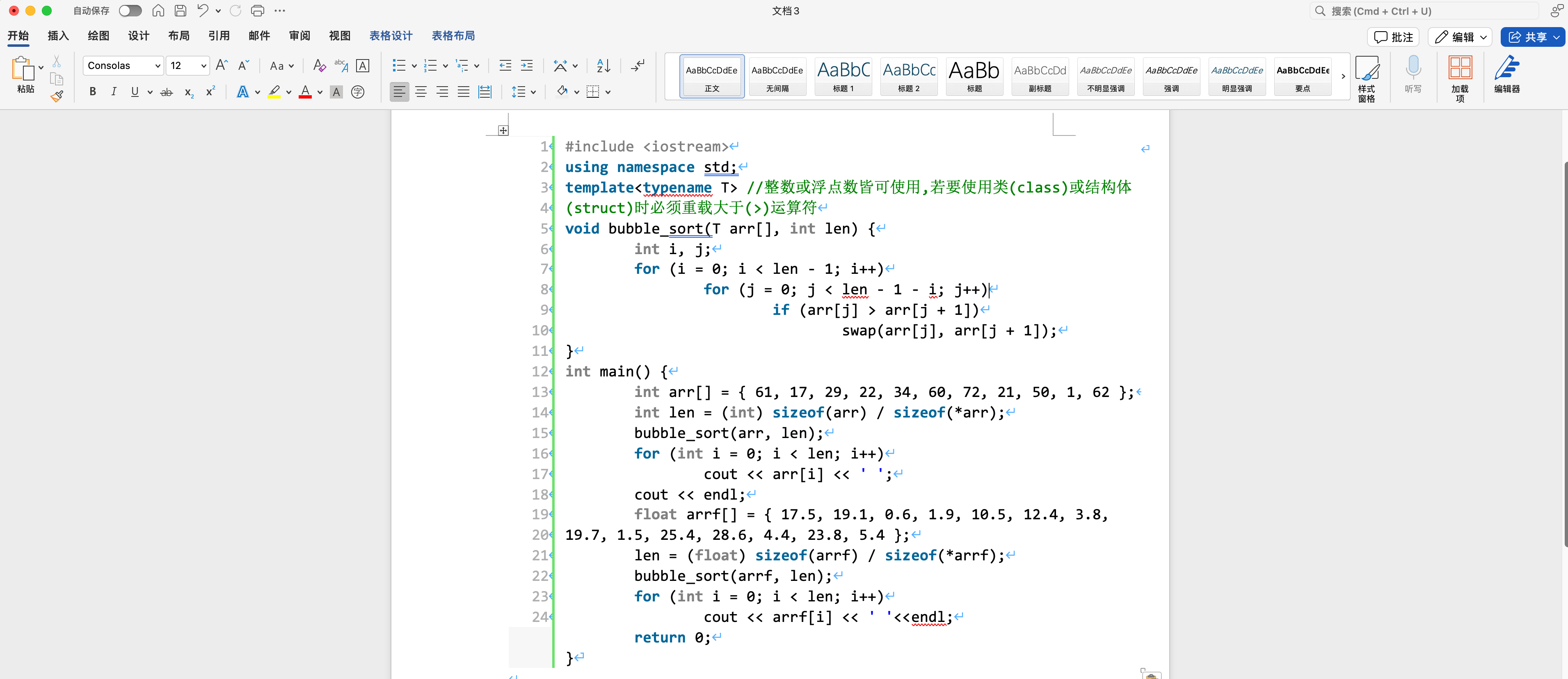Click the Sort A-Z icon
The image size is (1568, 679).
[x=603, y=65]
